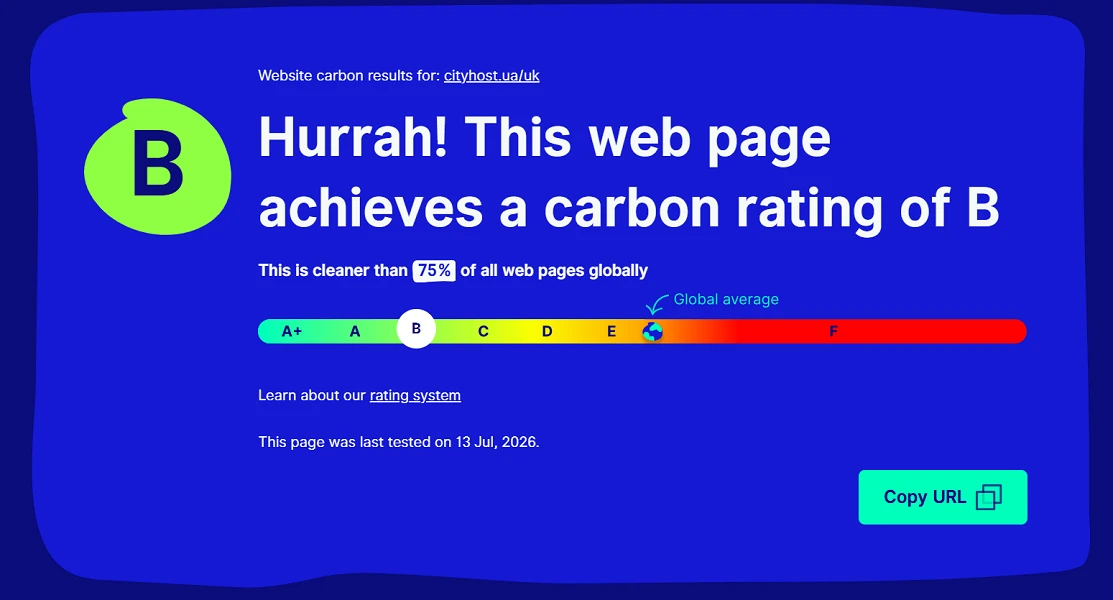Click the 75% percentage badge
The width and height of the screenshot is (1113, 600).
point(434,271)
